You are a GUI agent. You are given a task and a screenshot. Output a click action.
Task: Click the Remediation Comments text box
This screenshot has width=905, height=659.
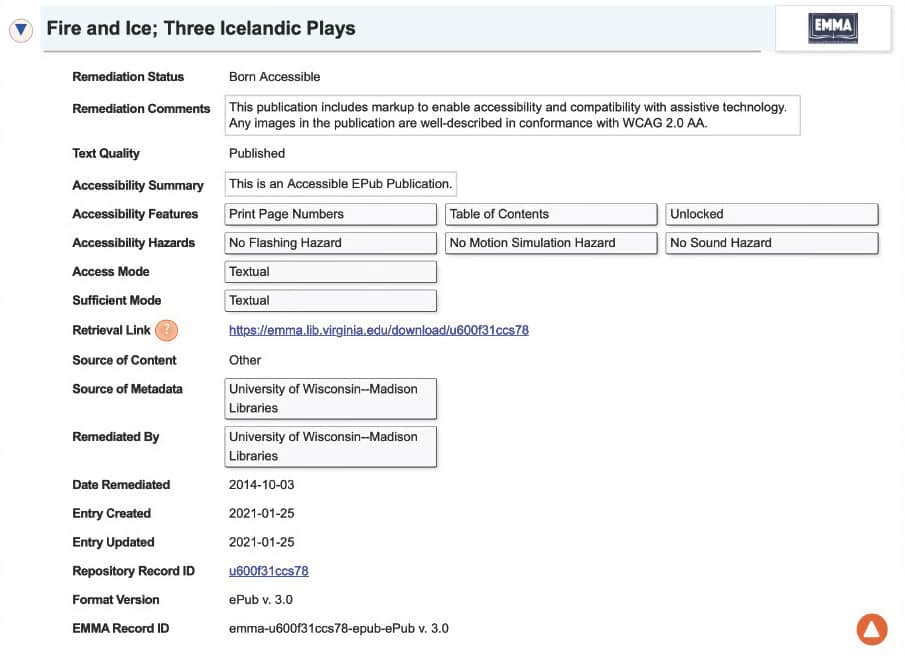click(512, 116)
